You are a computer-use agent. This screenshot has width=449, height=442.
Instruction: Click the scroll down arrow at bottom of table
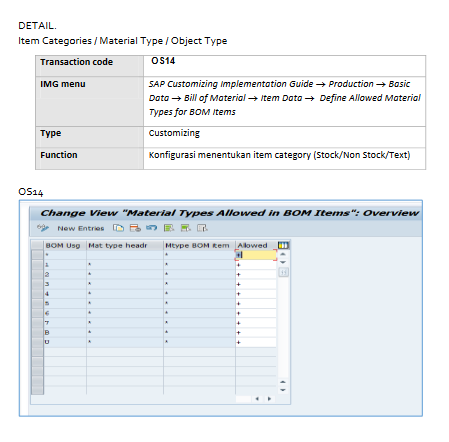coord(283,390)
